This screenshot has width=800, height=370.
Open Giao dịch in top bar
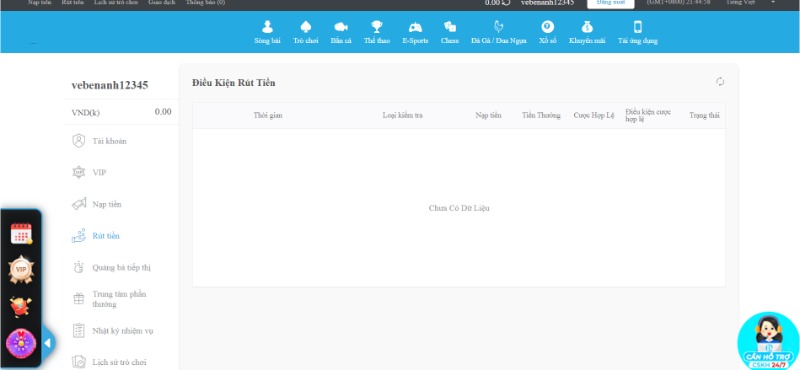pyautogui.click(x=162, y=3)
